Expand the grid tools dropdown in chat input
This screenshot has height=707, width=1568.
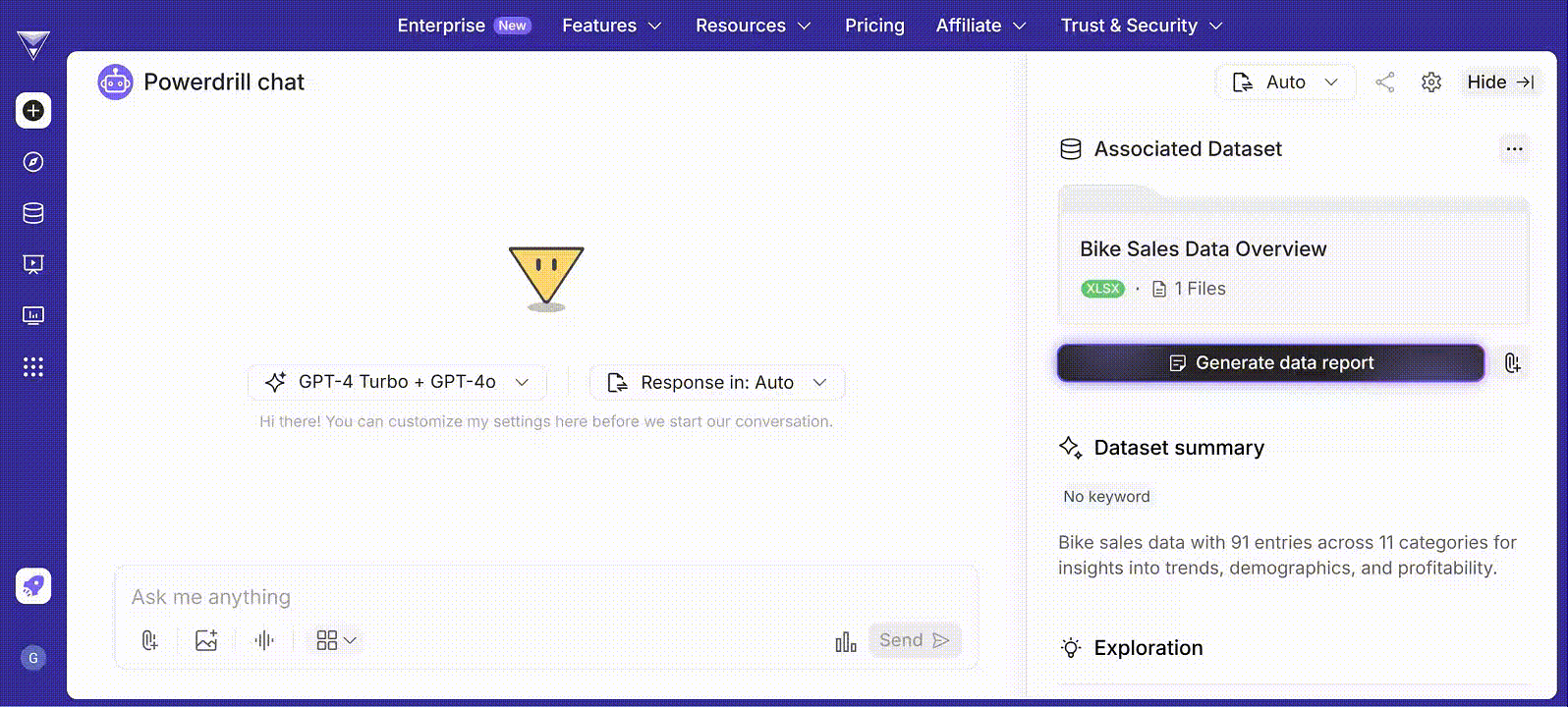tap(336, 640)
